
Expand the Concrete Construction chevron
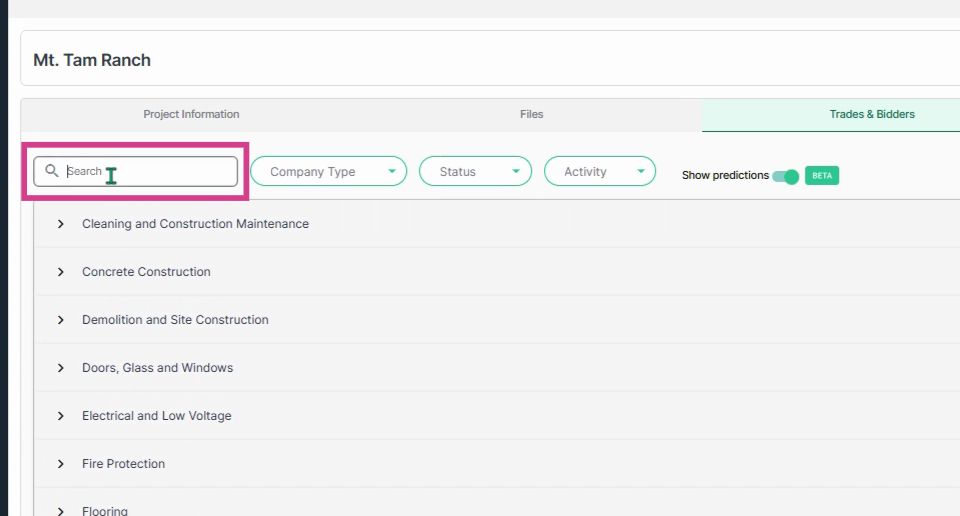[x=61, y=272]
